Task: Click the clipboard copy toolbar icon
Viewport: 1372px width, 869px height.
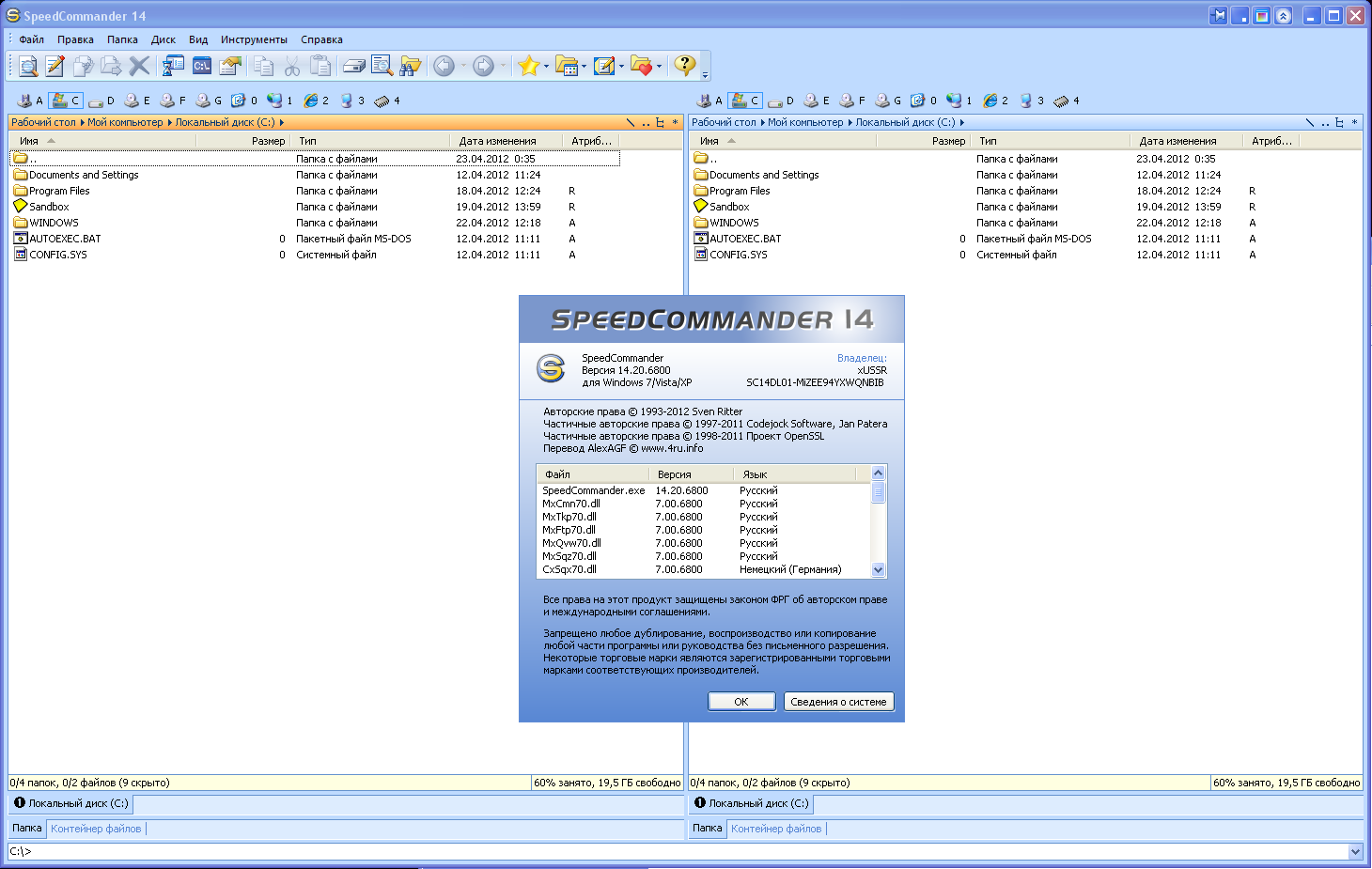Action: [264, 66]
